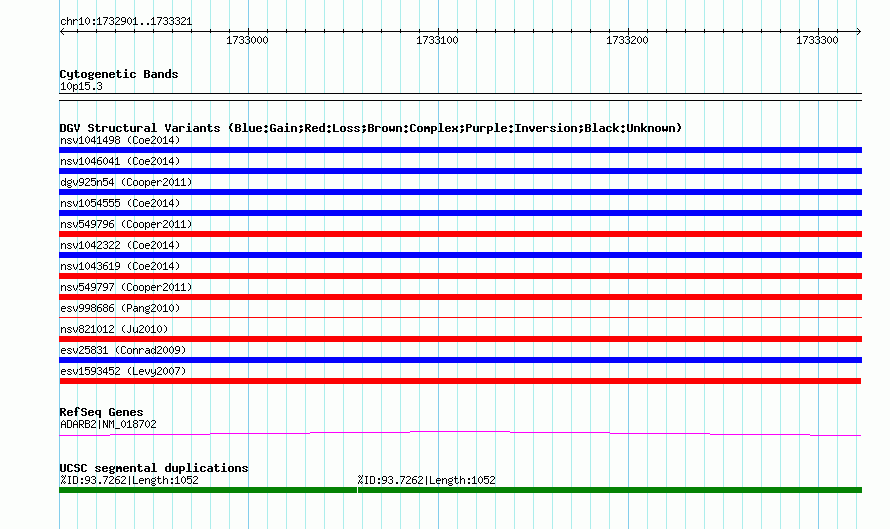Click the blue bar for nsv1041498
Image resolution: width=890 pixels, height=529 pixels.
pyautogui.click(x=460, y=150)
